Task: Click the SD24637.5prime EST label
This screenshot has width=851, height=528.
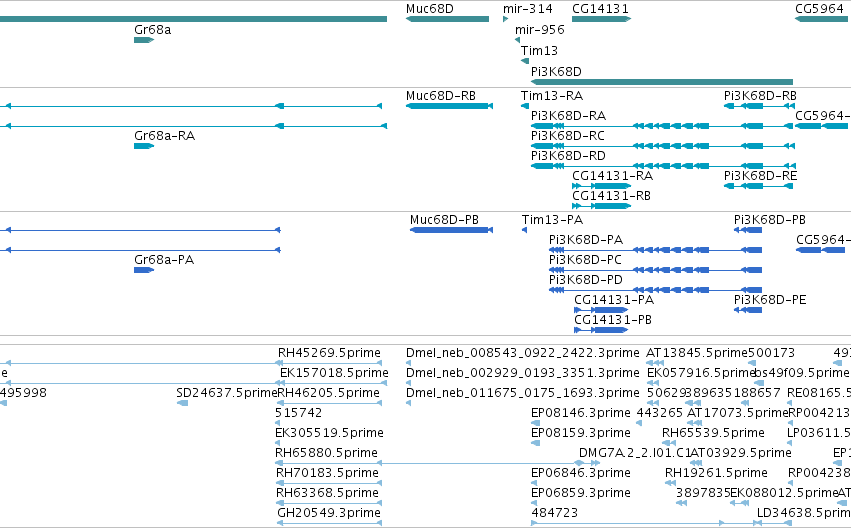Action: pyautogui.click(x=227, y=393)
